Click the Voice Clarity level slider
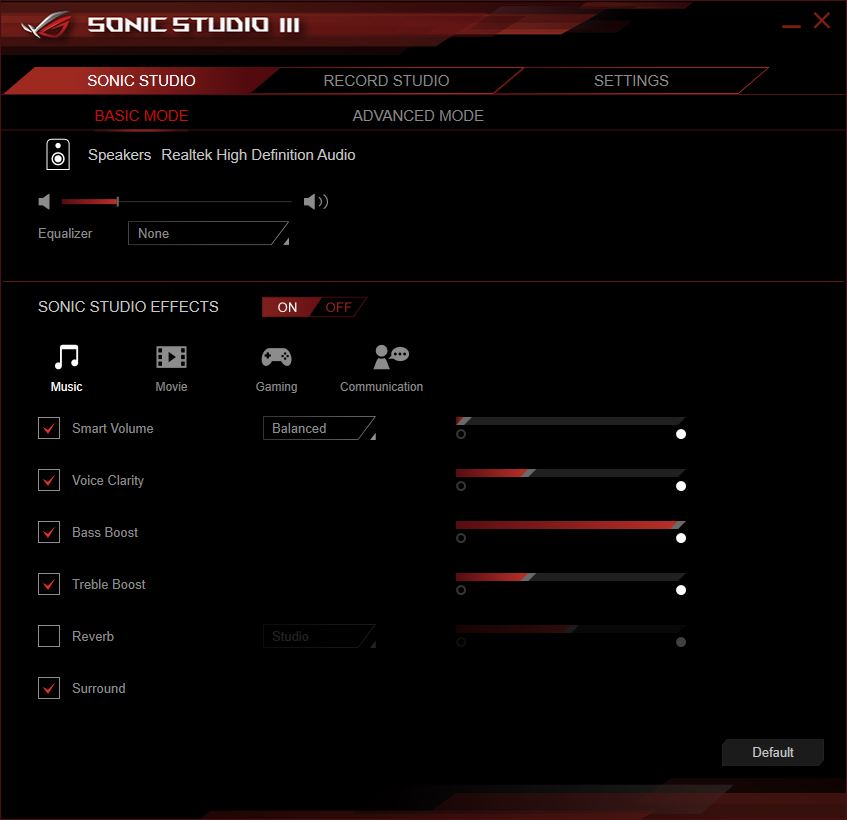 (x=570, y=473)
